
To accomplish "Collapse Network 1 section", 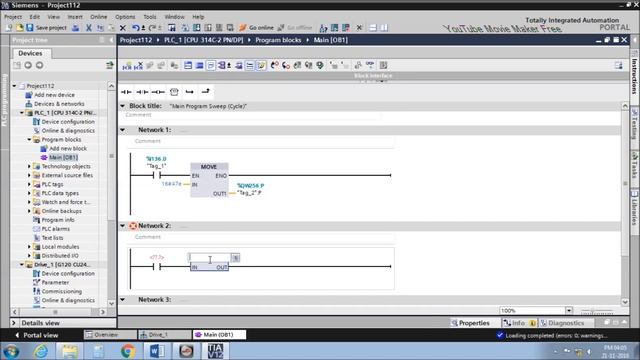I will click(122, 130).
